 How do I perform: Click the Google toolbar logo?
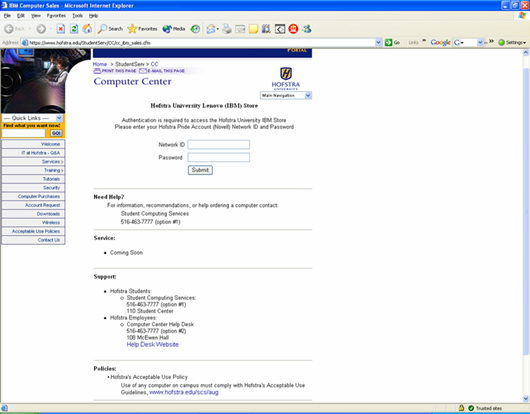440,43
